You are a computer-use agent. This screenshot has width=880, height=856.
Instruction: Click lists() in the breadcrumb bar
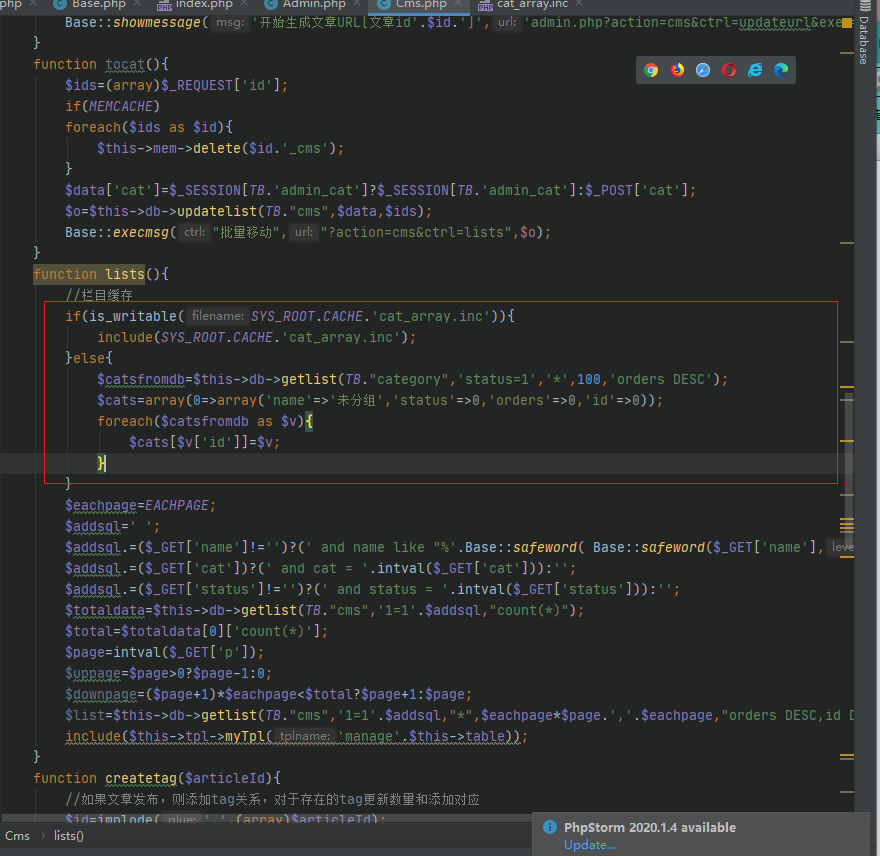click(x=69, y=836)
